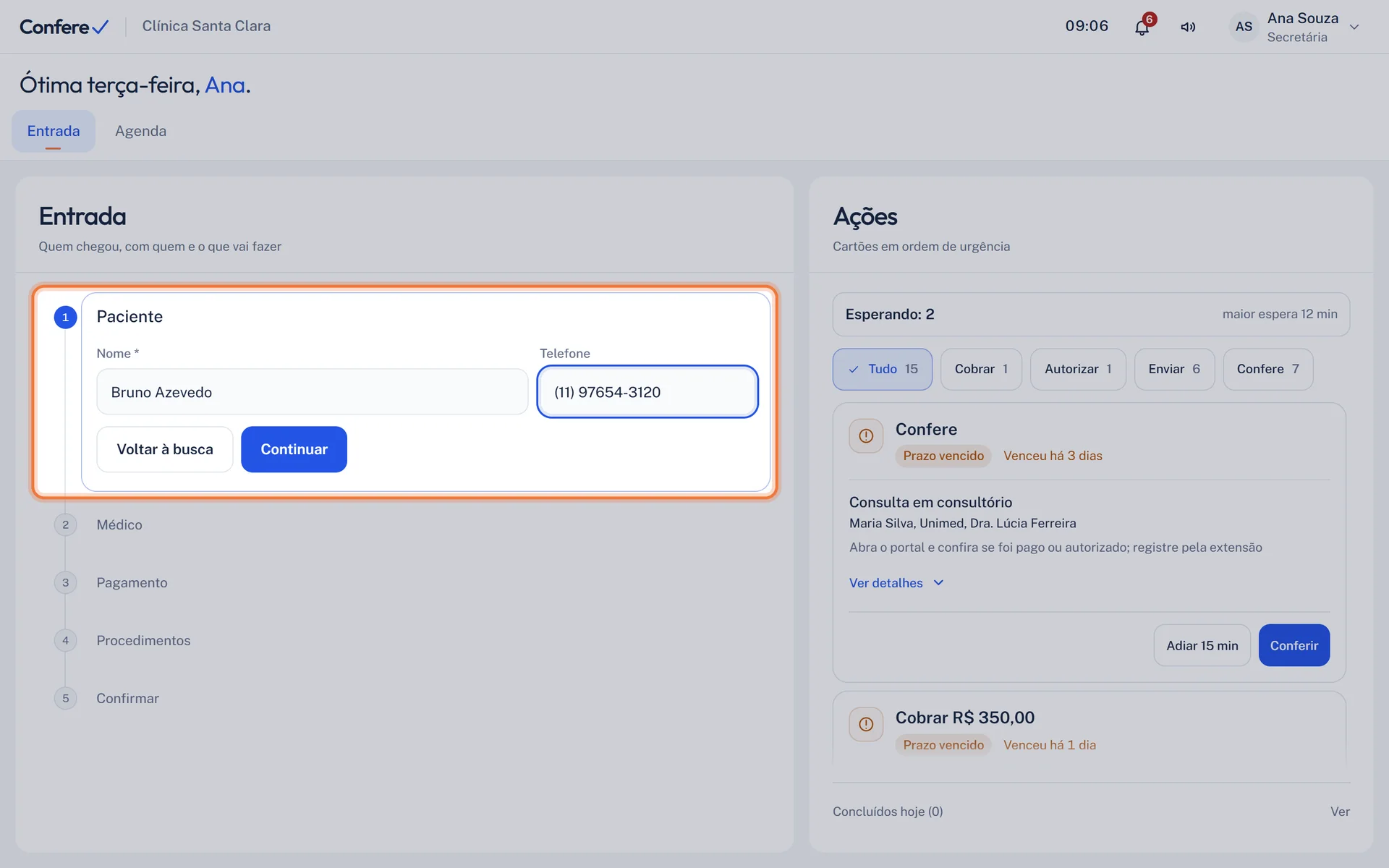Image resolution: width=1389 pixels, height=868 pixels.
Task: Click the Cobrar R$ 350,00 card title
Action: [x=964, y=718]
